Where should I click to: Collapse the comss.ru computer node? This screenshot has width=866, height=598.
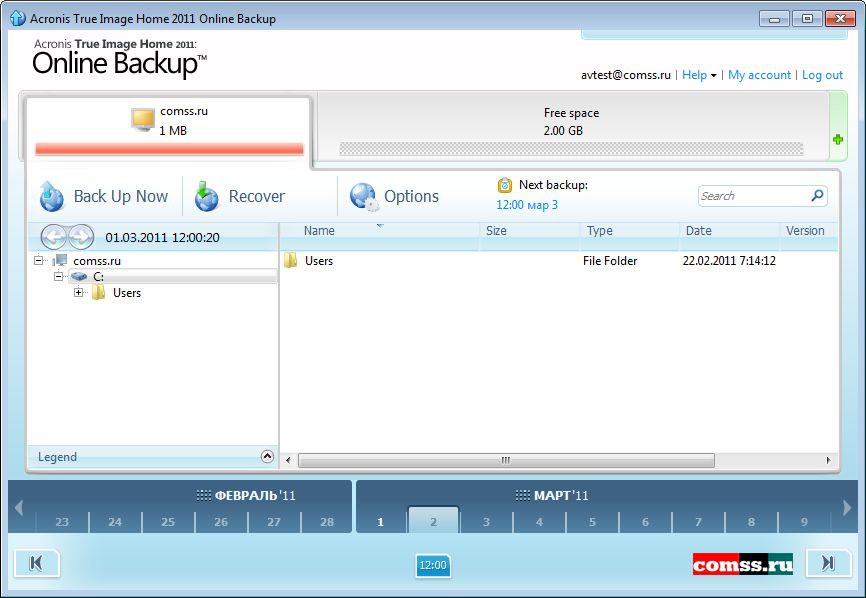point(39,260)
